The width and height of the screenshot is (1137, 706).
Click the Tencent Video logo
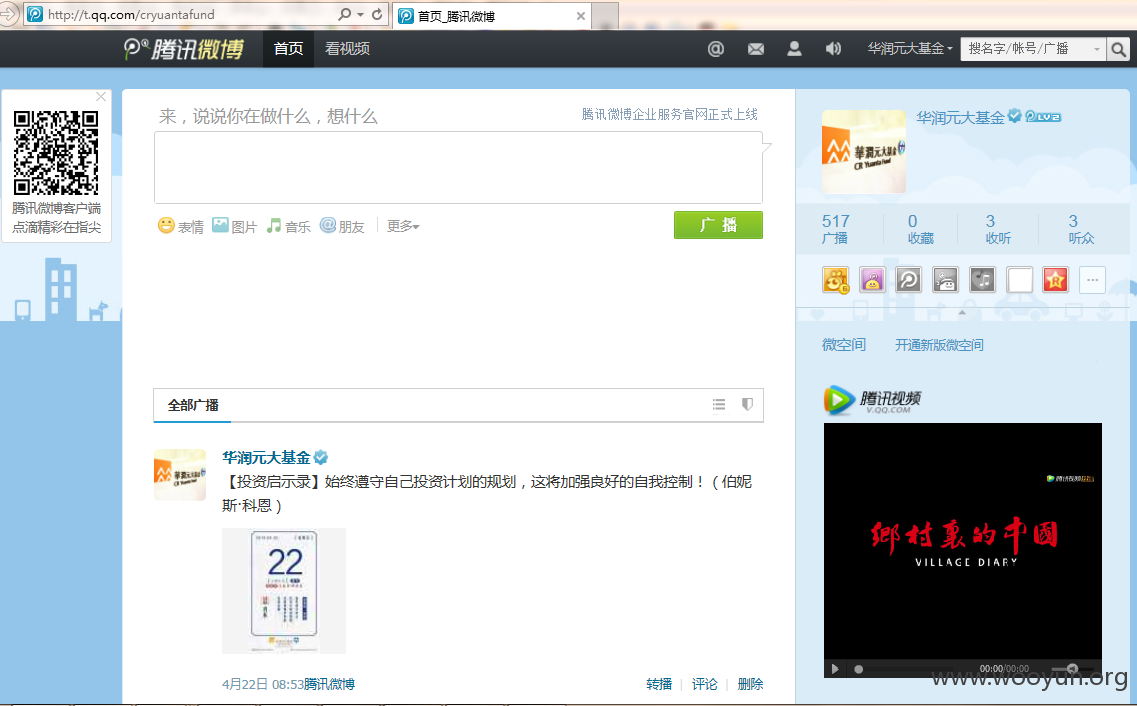[872, 400]
